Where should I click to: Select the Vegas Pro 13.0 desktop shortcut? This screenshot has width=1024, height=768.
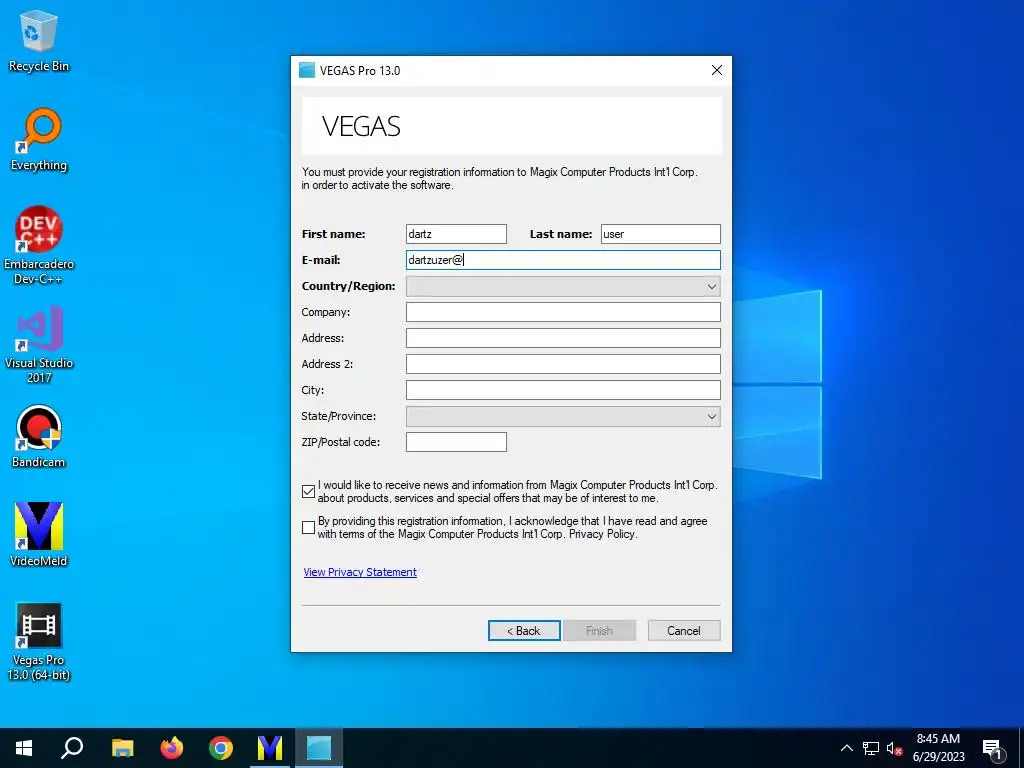(x=39, y=641)
